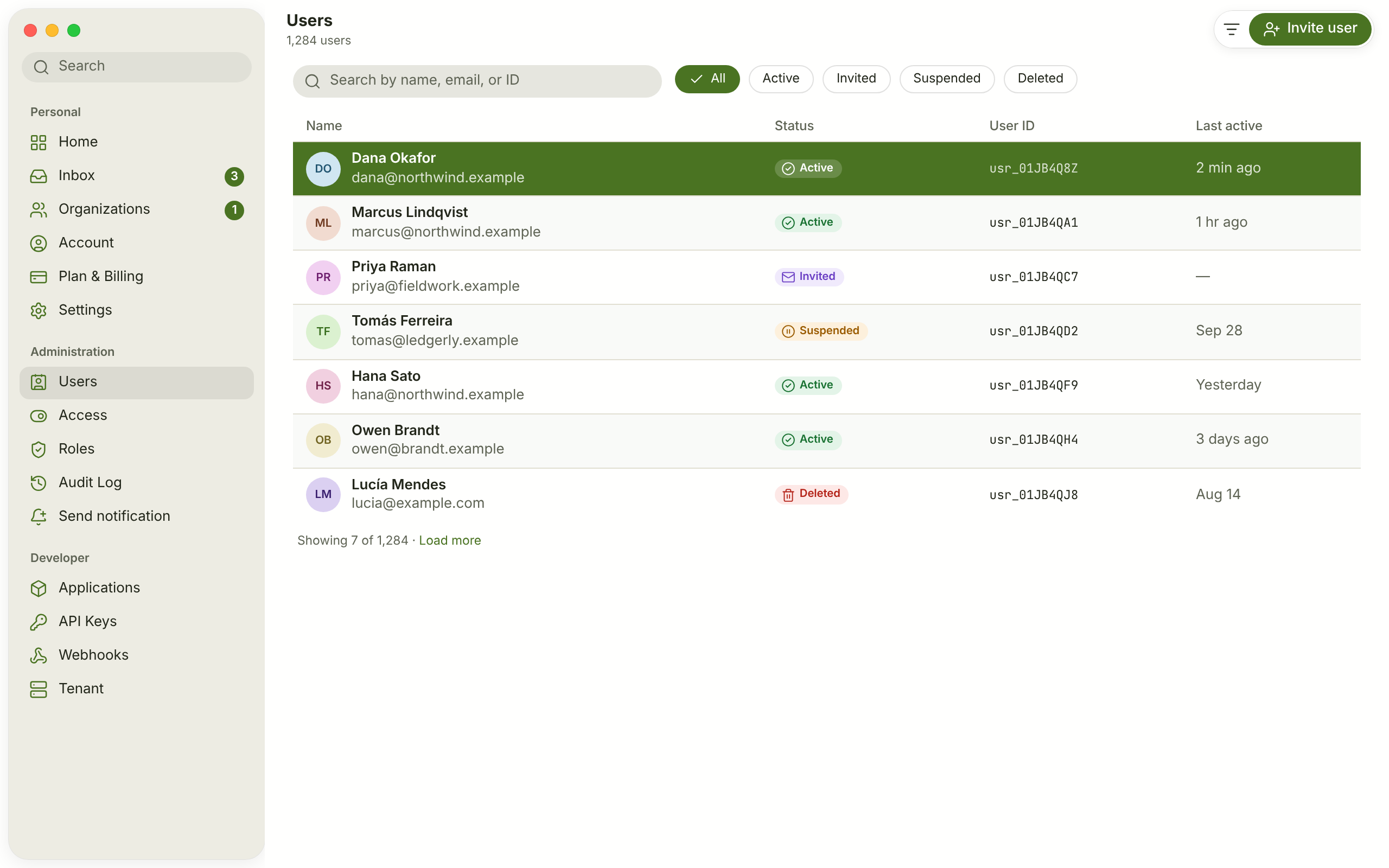
Task: Go to Audit Log label
Action: pyautogui.click(x=90, y=482)
